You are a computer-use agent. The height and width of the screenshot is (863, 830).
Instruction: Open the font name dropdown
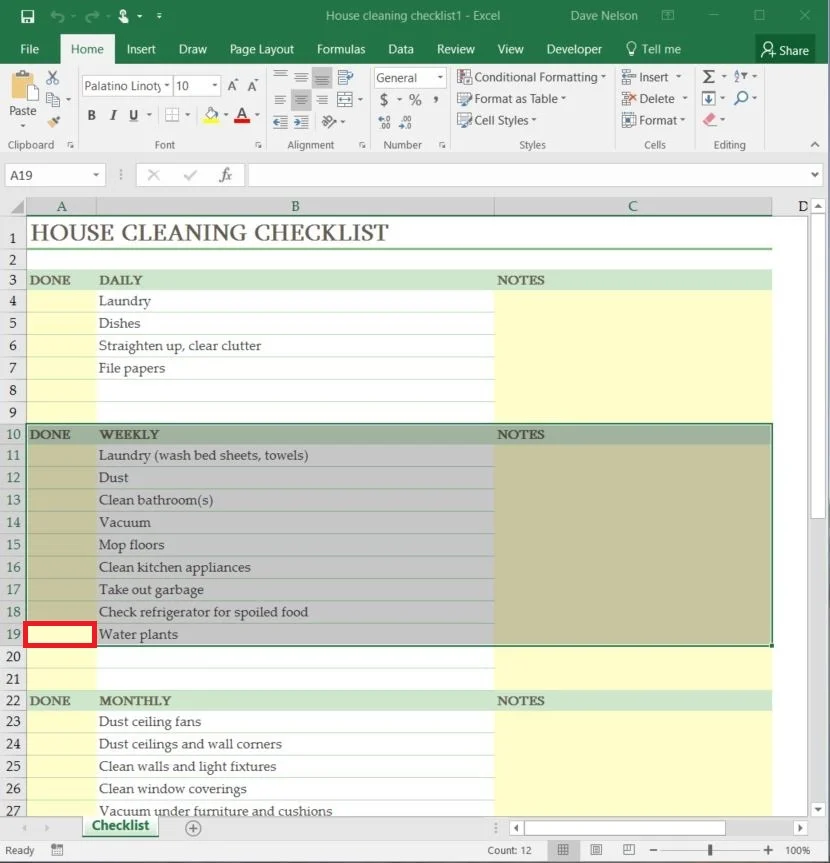pyautogui.click(x=167, y=86)
